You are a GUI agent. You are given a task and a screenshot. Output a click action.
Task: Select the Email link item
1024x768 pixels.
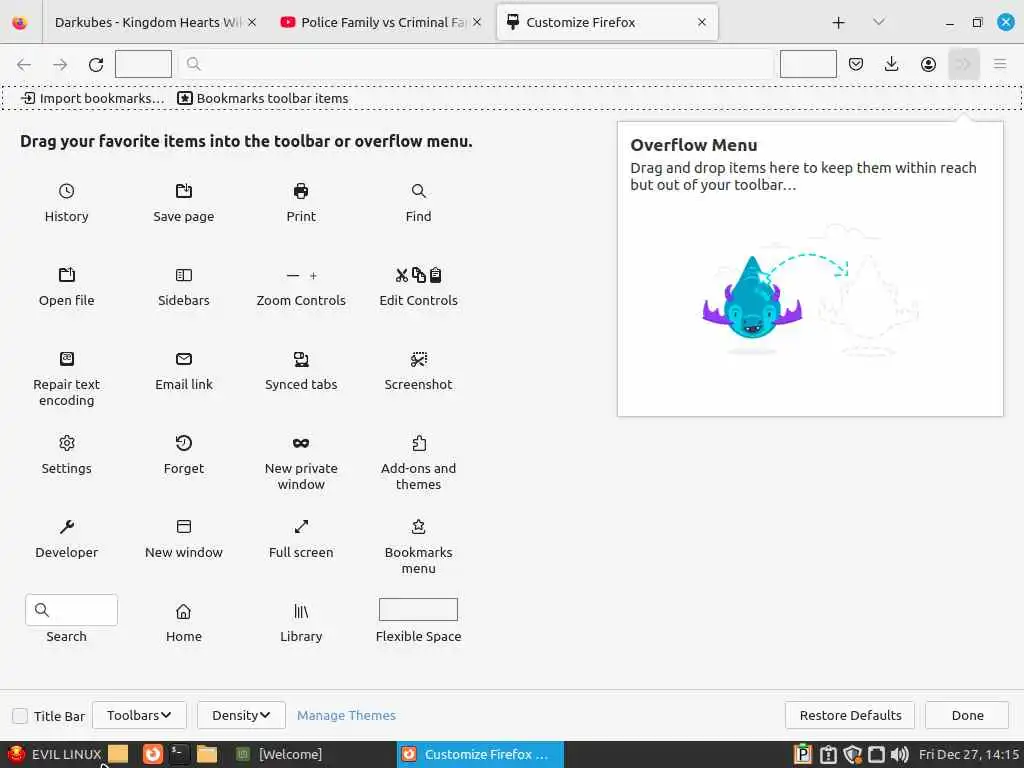[x=184, y=372]
